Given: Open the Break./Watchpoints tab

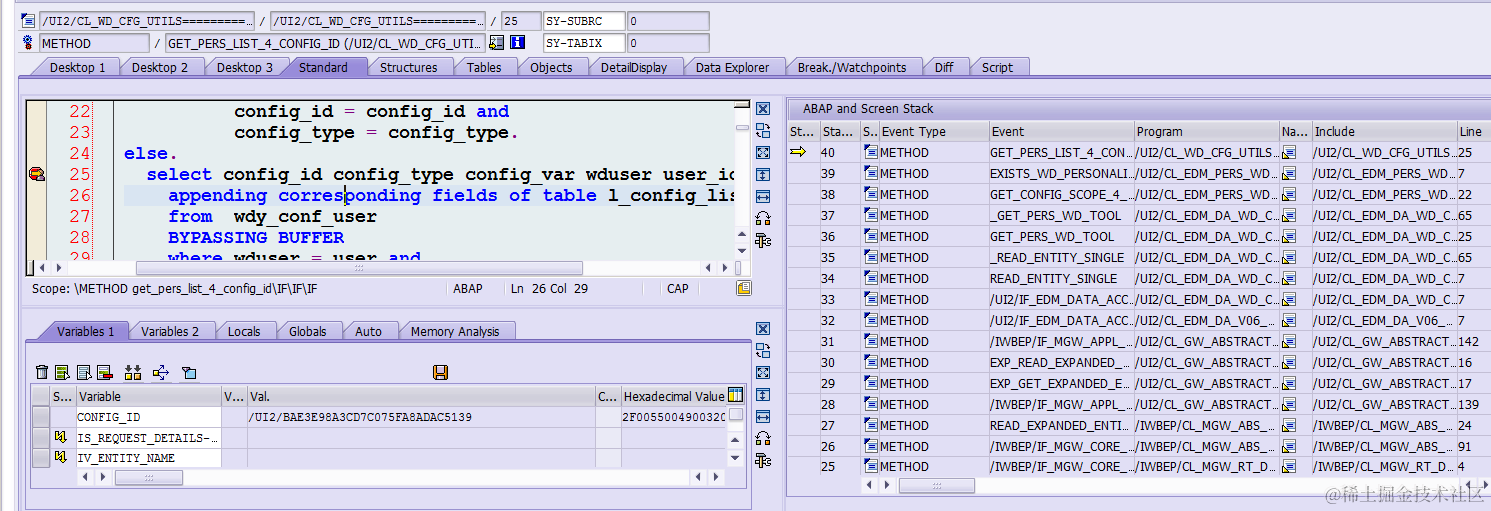Looking at the screenshot, I should 852,67.
